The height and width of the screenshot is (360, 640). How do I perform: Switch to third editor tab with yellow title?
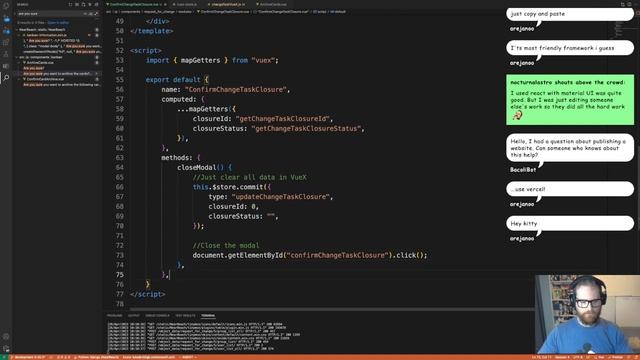coord(227,4)
